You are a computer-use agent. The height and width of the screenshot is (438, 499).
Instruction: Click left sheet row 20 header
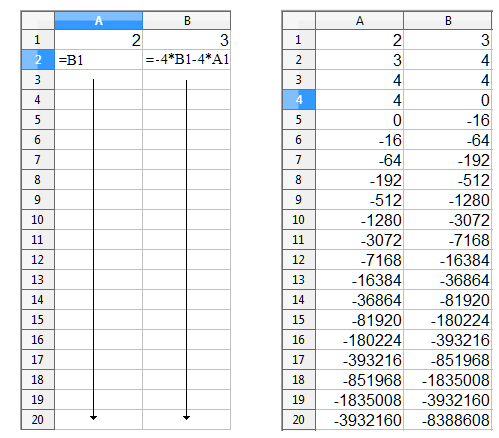(38, 420)
